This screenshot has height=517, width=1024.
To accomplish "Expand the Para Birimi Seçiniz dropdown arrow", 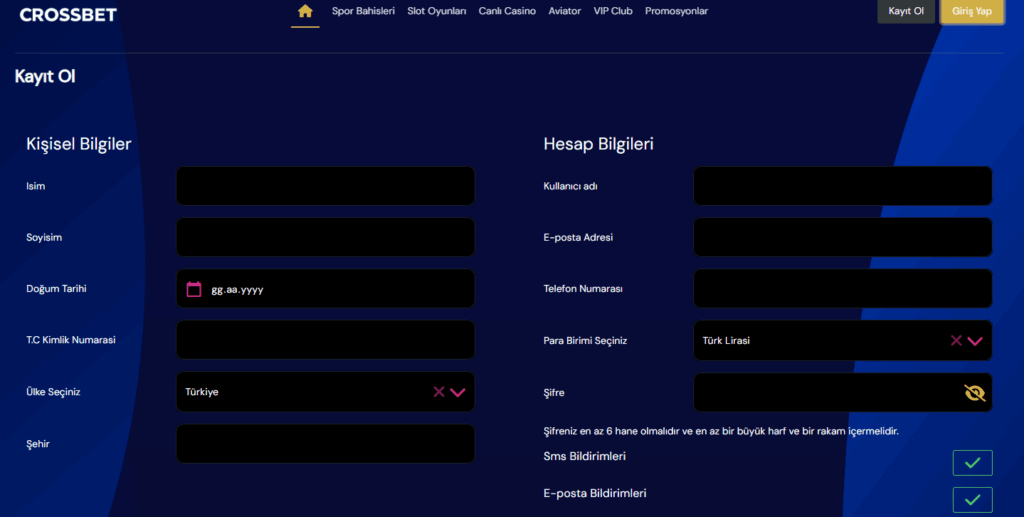I will 975,341.
